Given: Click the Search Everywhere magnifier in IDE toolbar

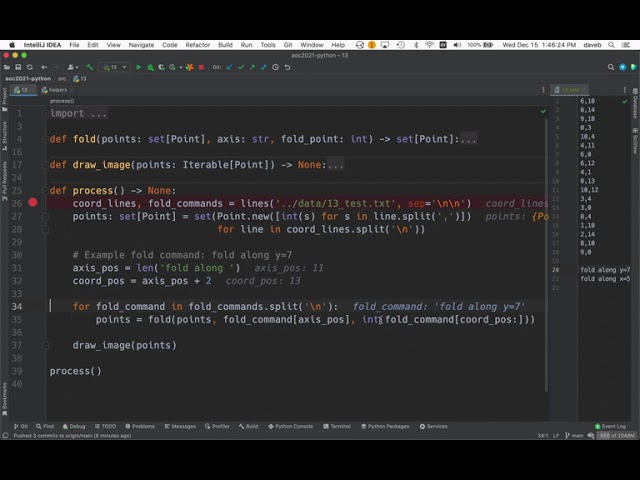Looking at the screenshot, I should coord(611,67).
